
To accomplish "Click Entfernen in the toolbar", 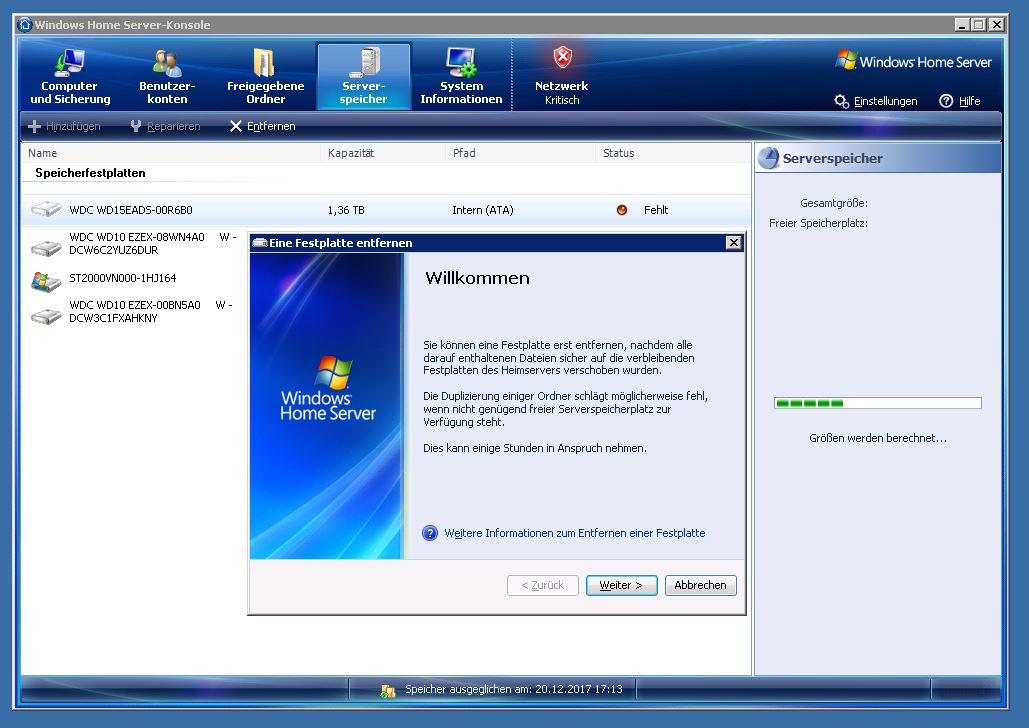I will tap(262, 126).
